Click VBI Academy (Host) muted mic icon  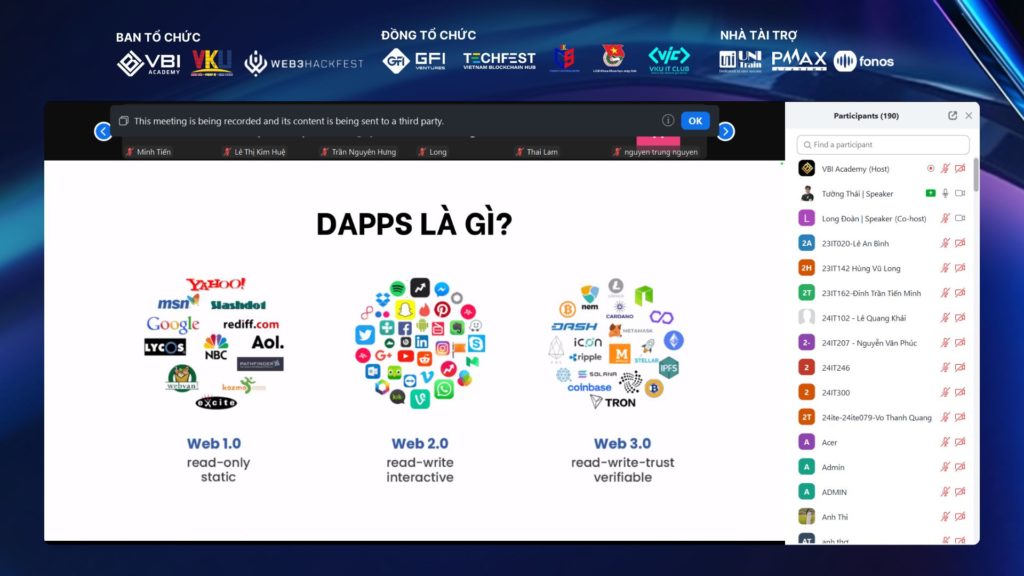[x=945, y=168]
